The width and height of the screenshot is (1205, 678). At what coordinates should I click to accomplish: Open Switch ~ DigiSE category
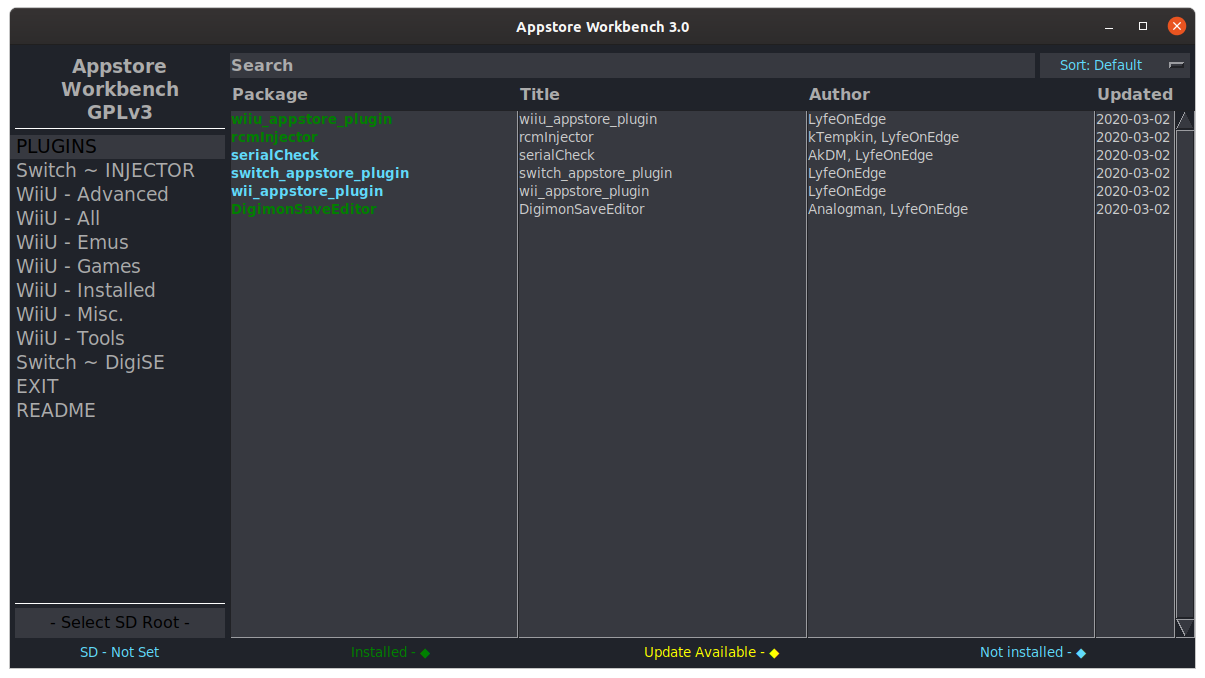[120, 362]
